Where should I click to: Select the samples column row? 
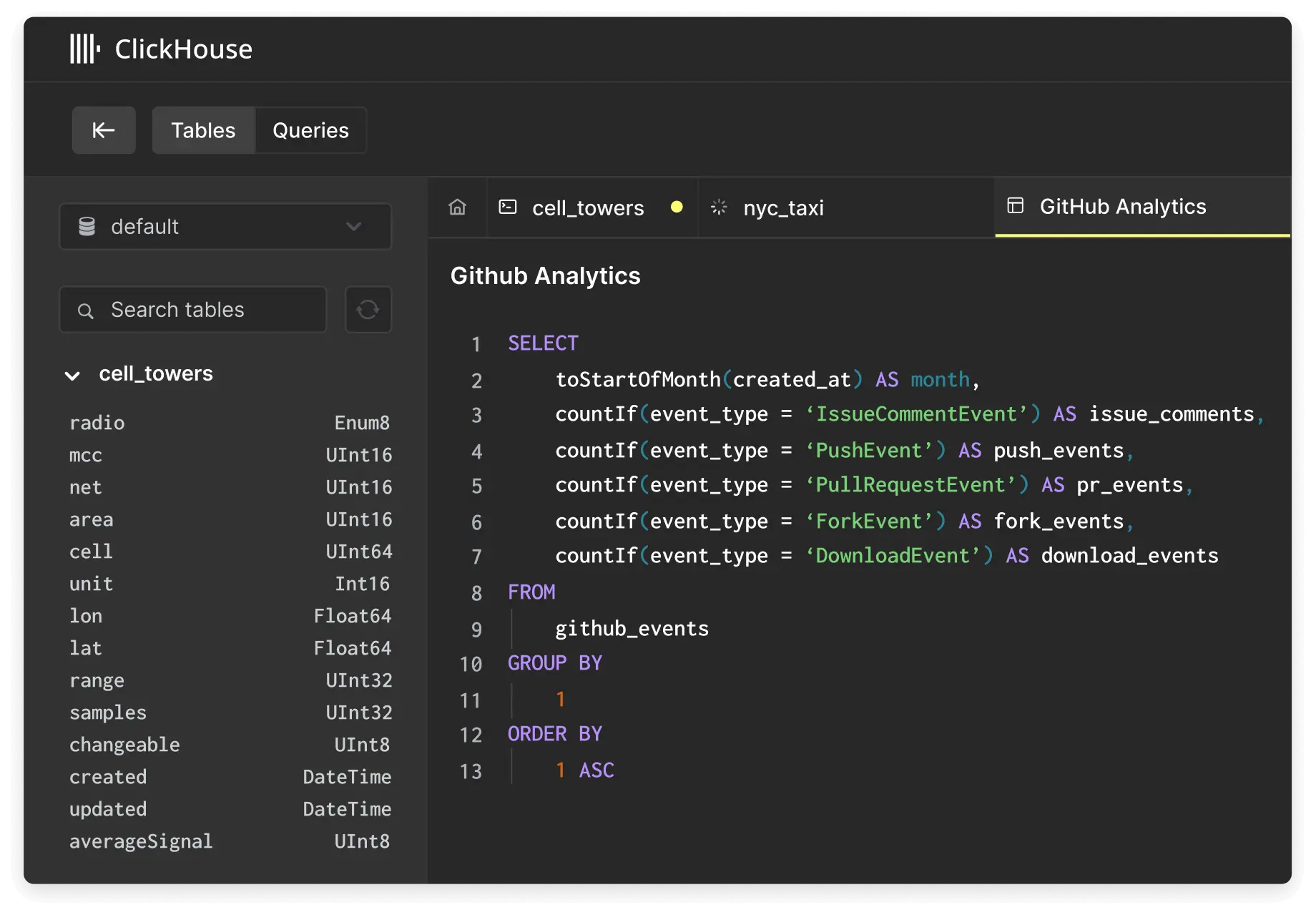tap(230, 713)
